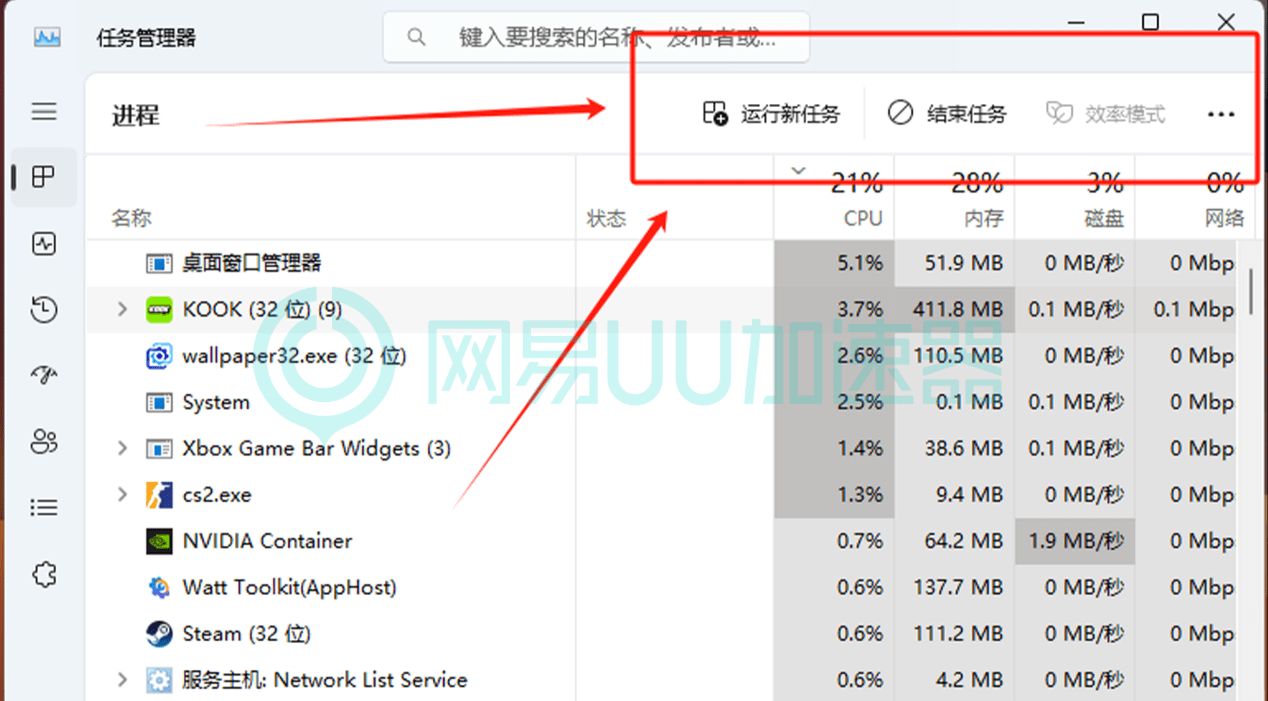Click the 运行新任务 icon
Screen dimensions: 1268x701
click(715, 114)
